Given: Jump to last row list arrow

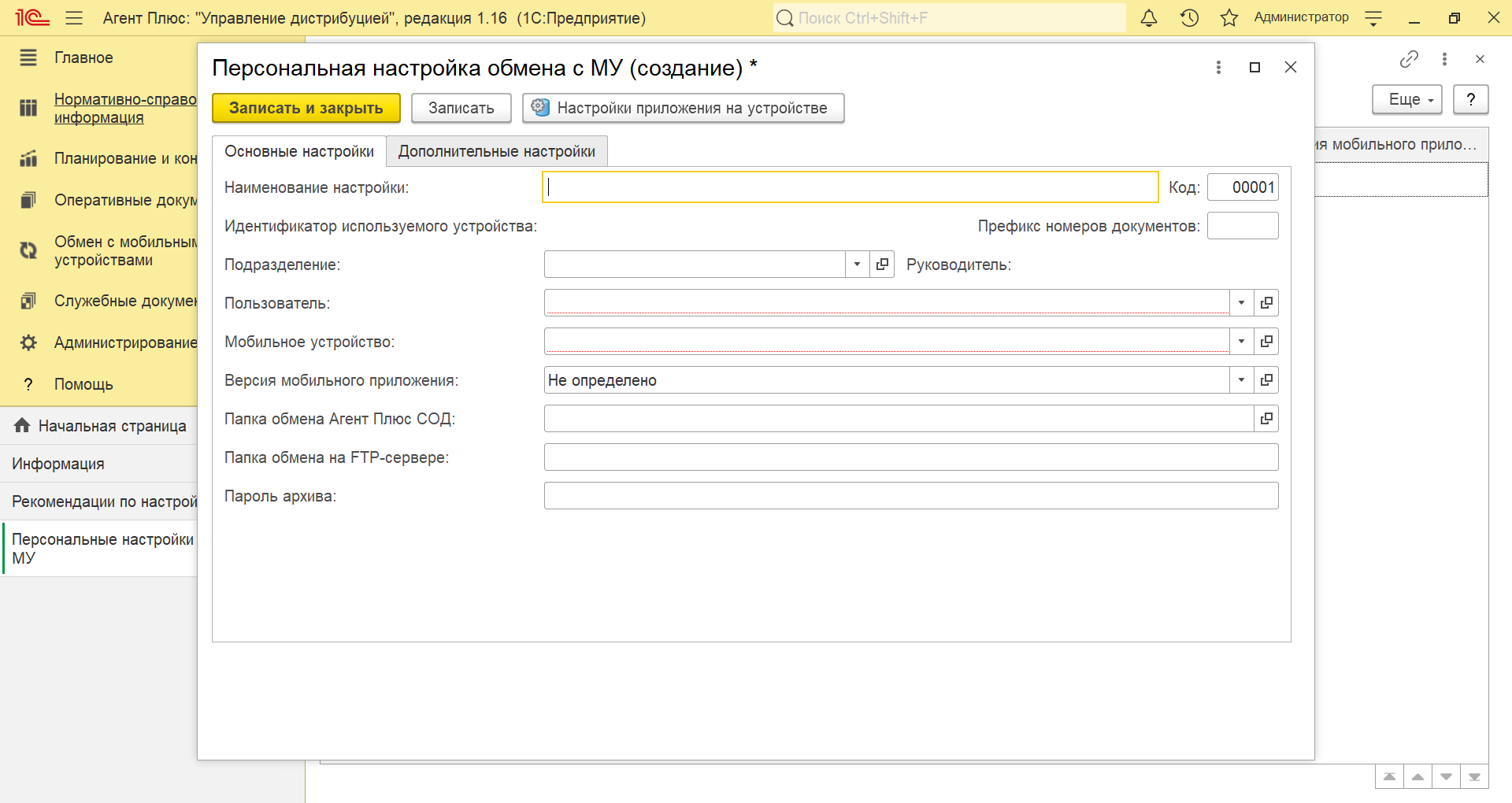Looking at the screenshot, I should [1474, 777].
